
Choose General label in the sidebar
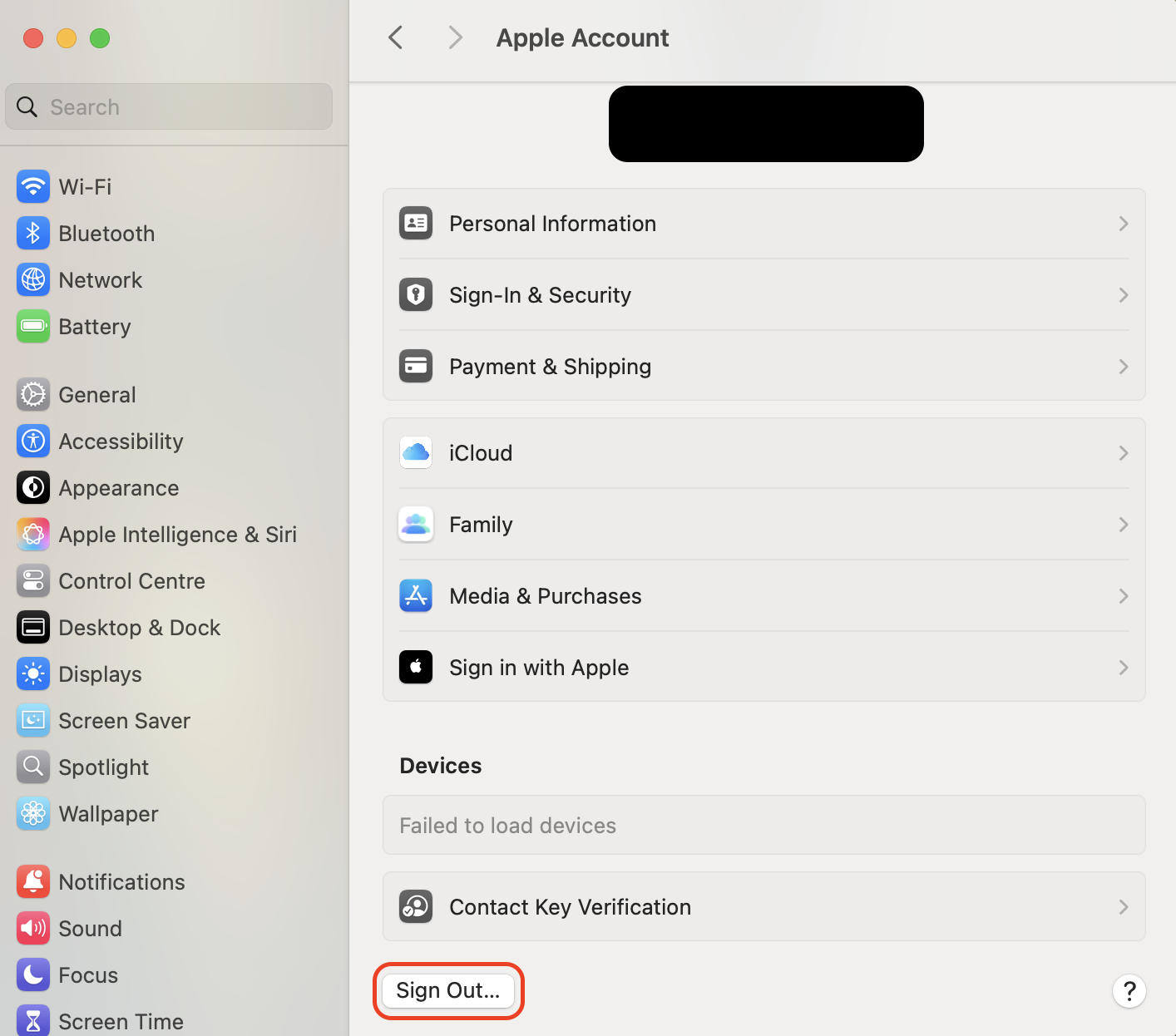point(97,395)
